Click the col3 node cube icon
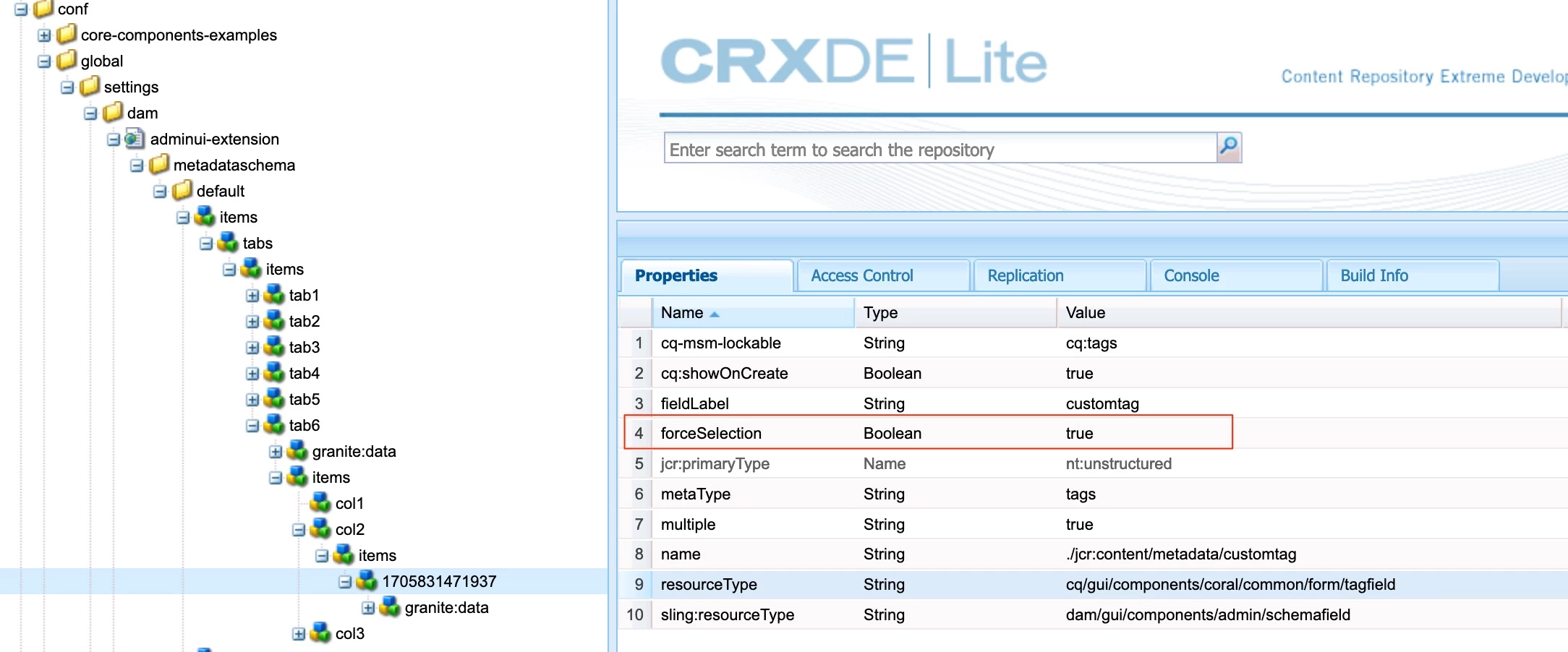1568x652 pixels. coord(320,633)
